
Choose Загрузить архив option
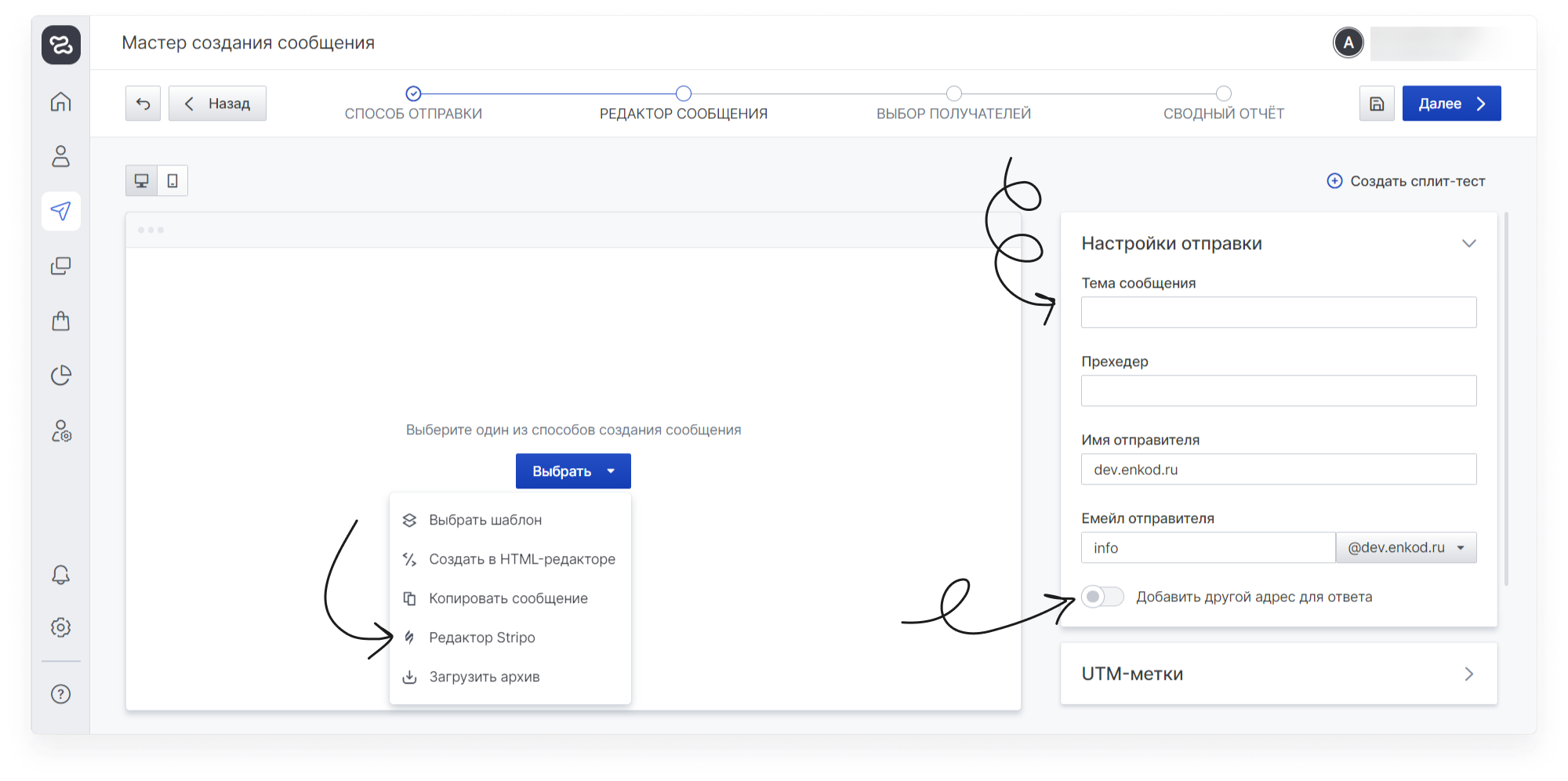510,677
